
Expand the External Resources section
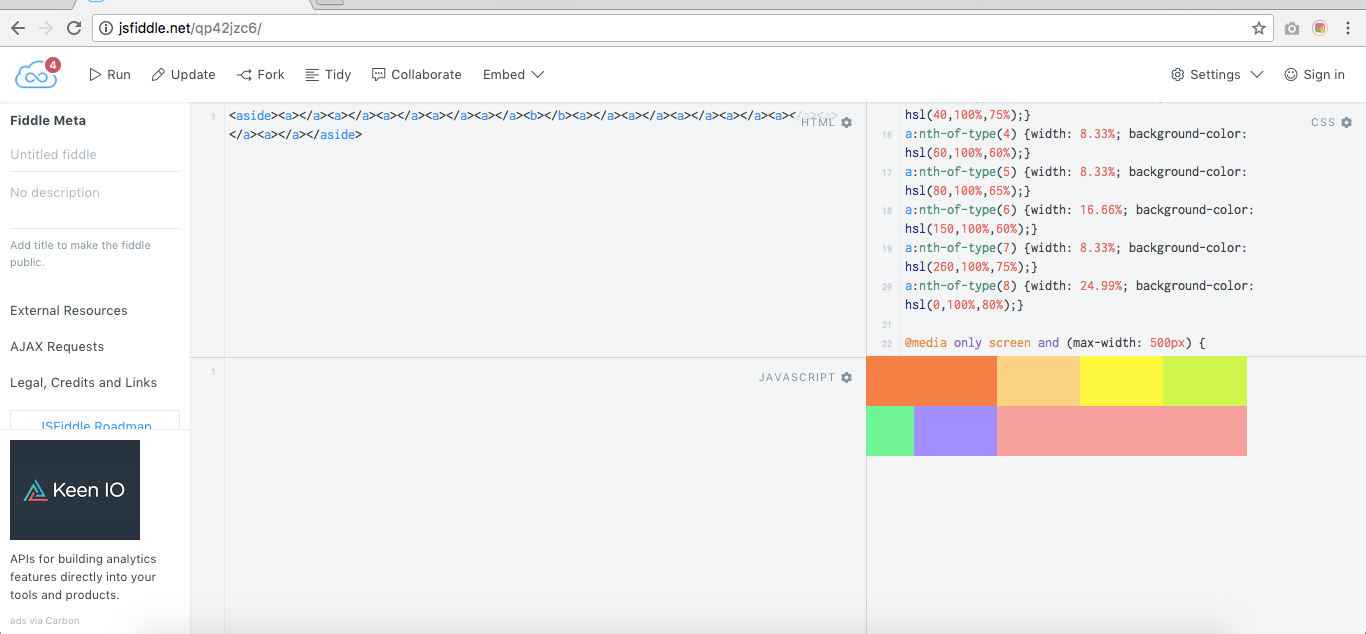[x=68, y=310]
